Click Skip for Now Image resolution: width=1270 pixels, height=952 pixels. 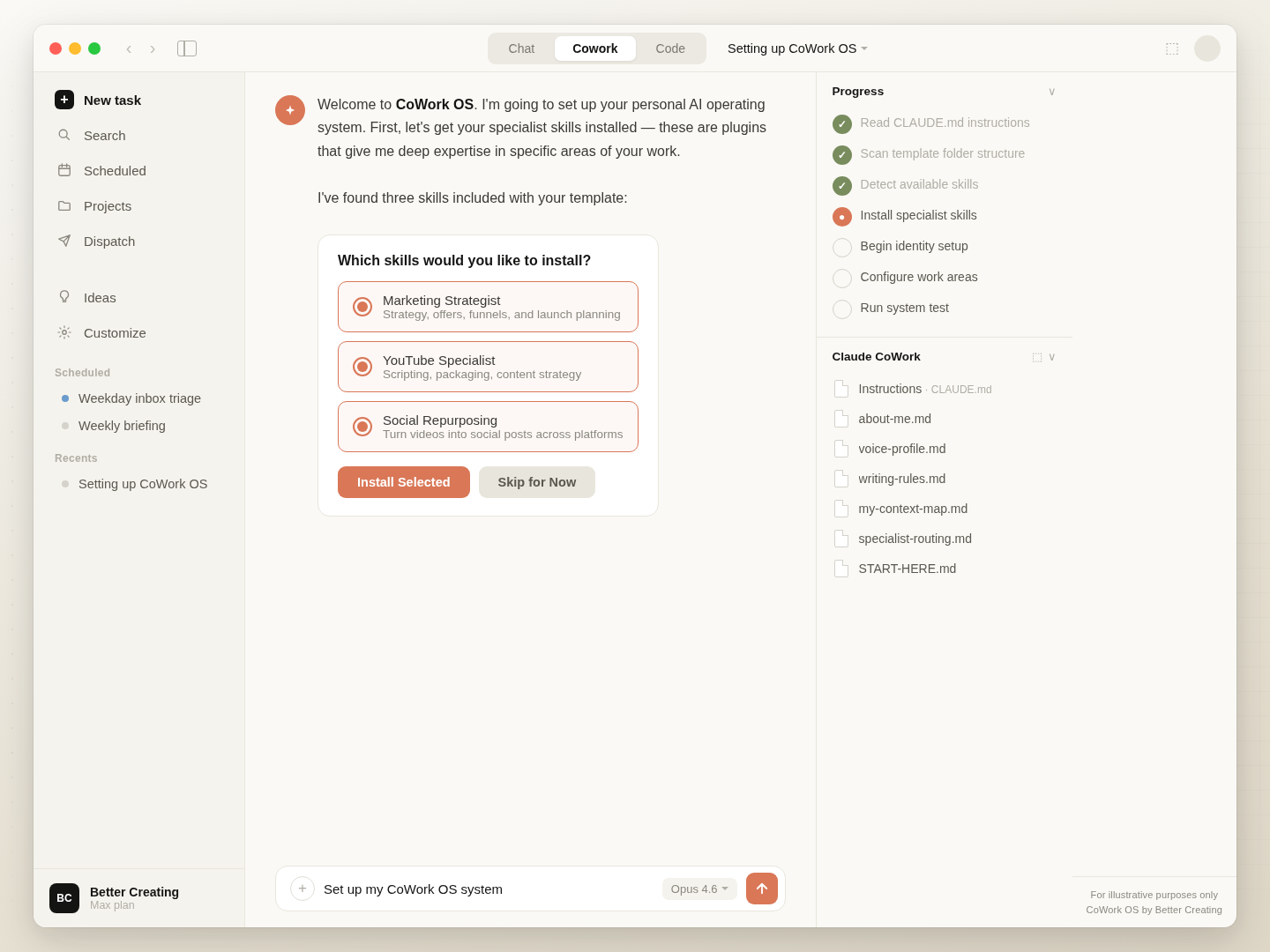tap(536, 482)
